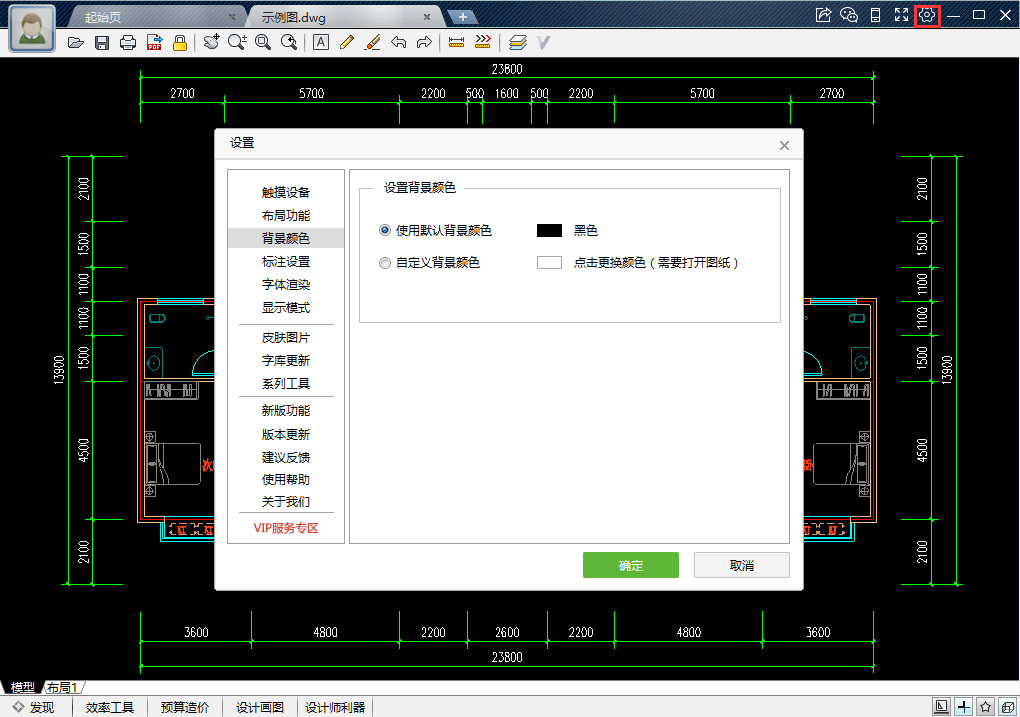
Task: Open 系列工具 settings category
Action: pos(286,384)
